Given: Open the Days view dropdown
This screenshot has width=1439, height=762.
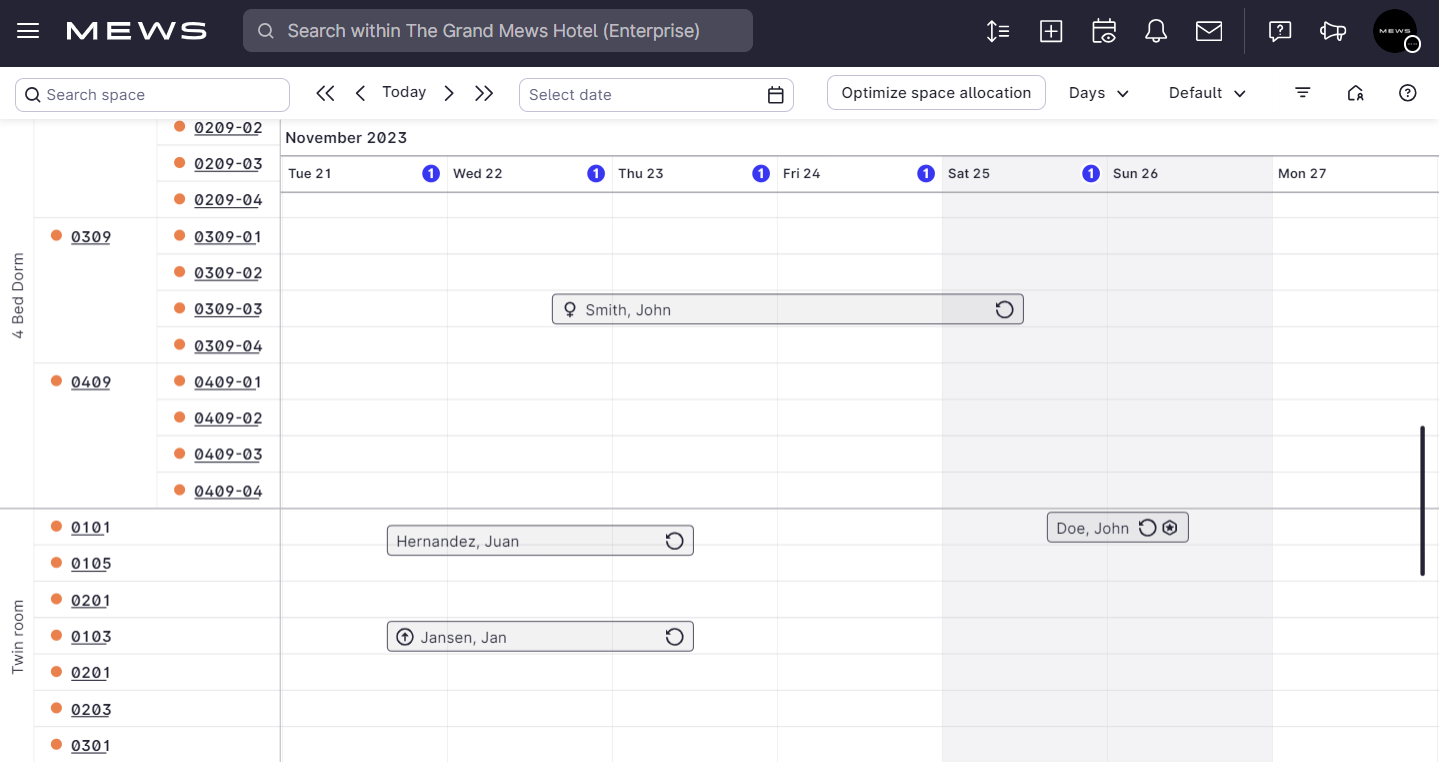Looking at the screenshot, I should 1097,93.
